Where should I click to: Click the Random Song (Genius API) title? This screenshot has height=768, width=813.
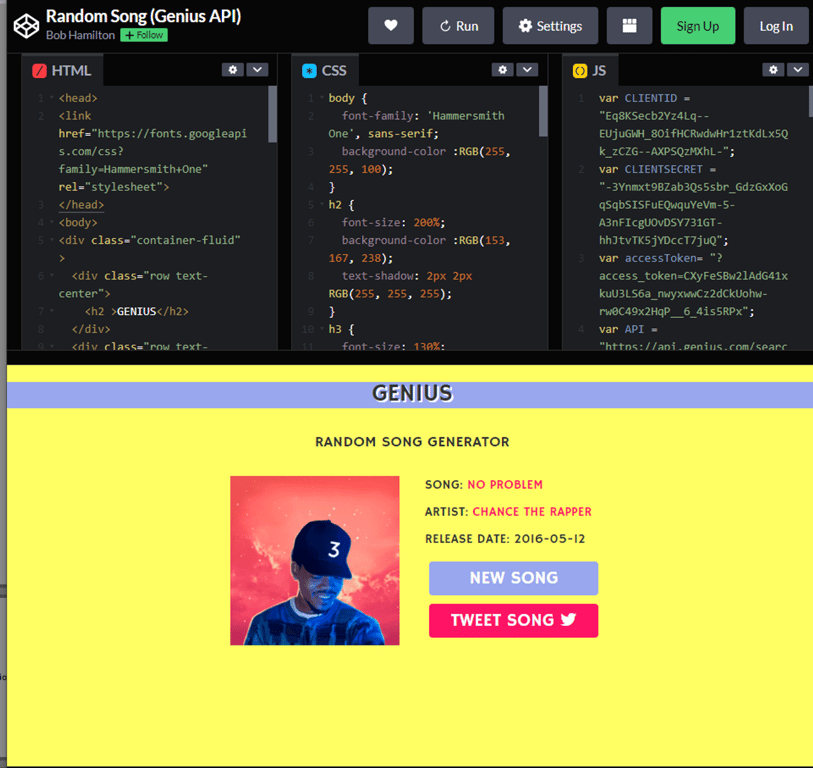(144, 16)
